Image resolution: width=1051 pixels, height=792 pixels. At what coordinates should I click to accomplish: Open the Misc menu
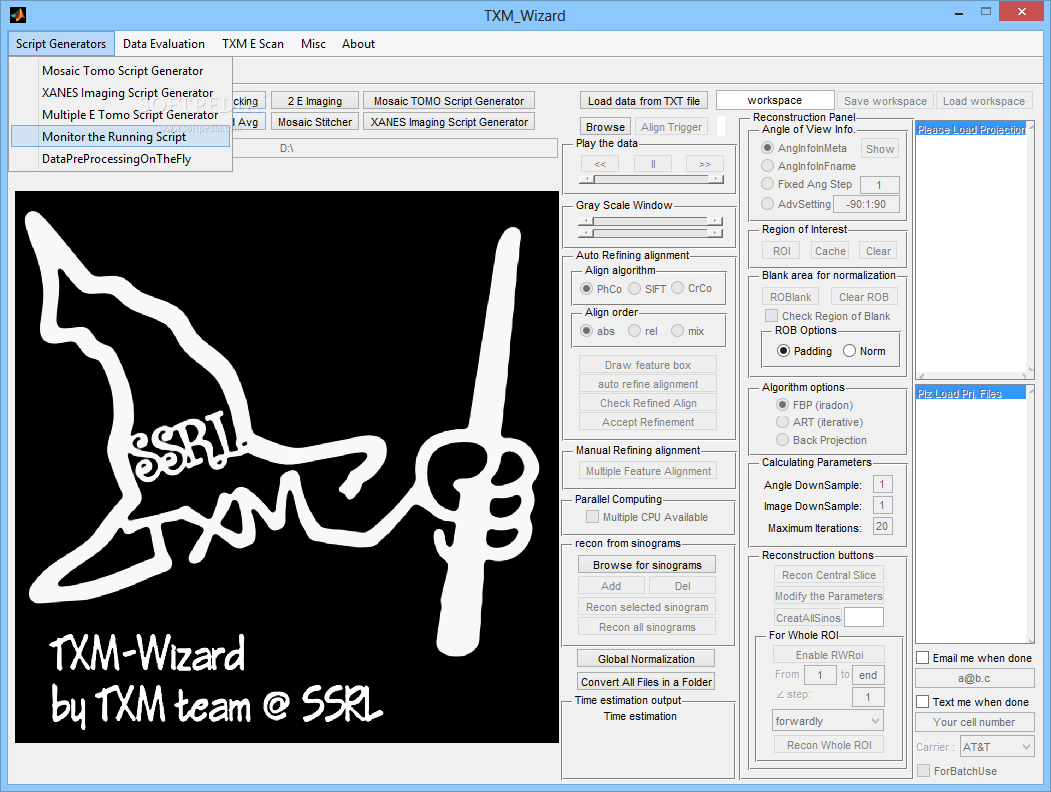[313, 44]
